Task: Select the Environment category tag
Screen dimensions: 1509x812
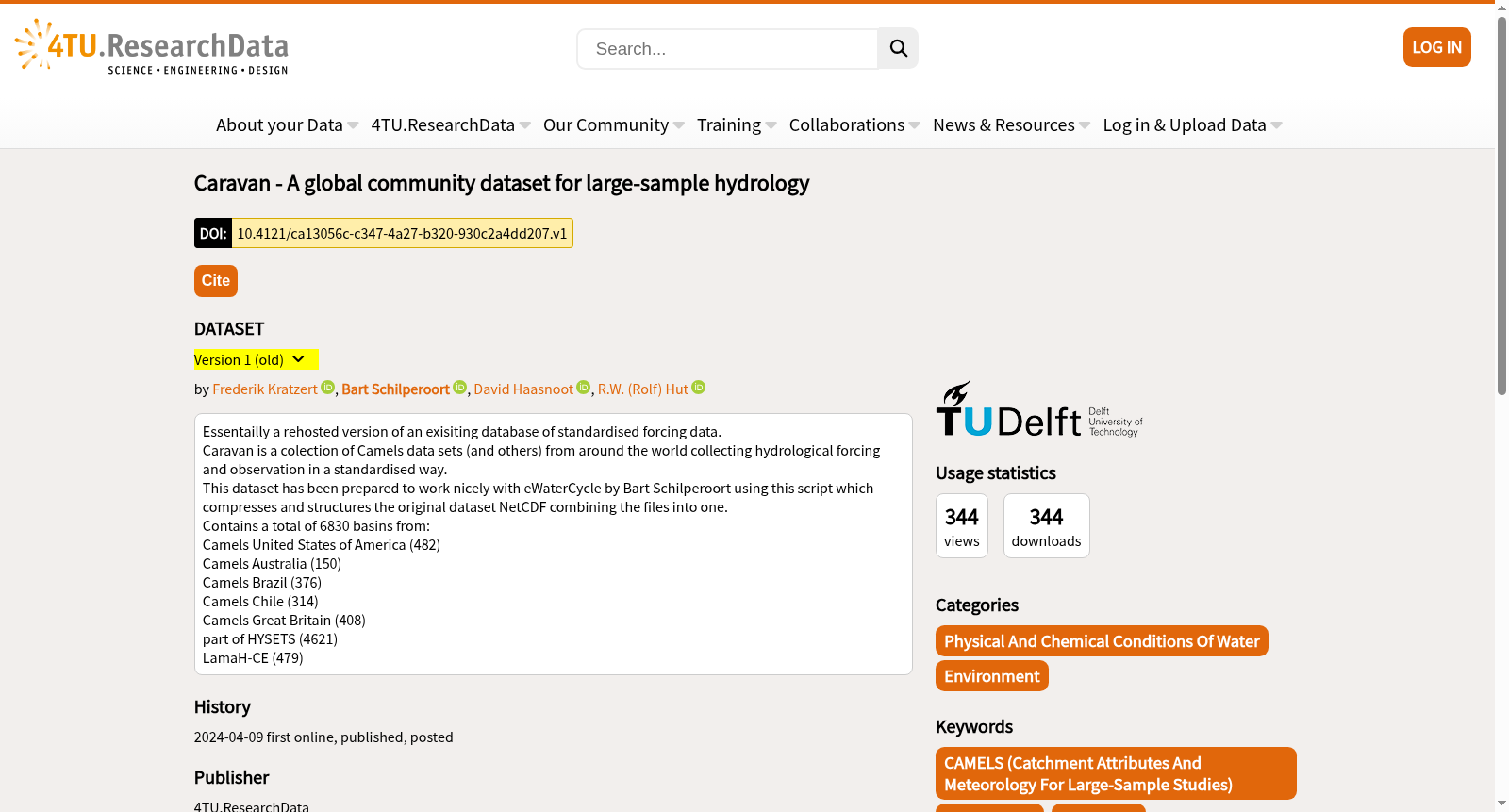Action: (x=992, y=676)
